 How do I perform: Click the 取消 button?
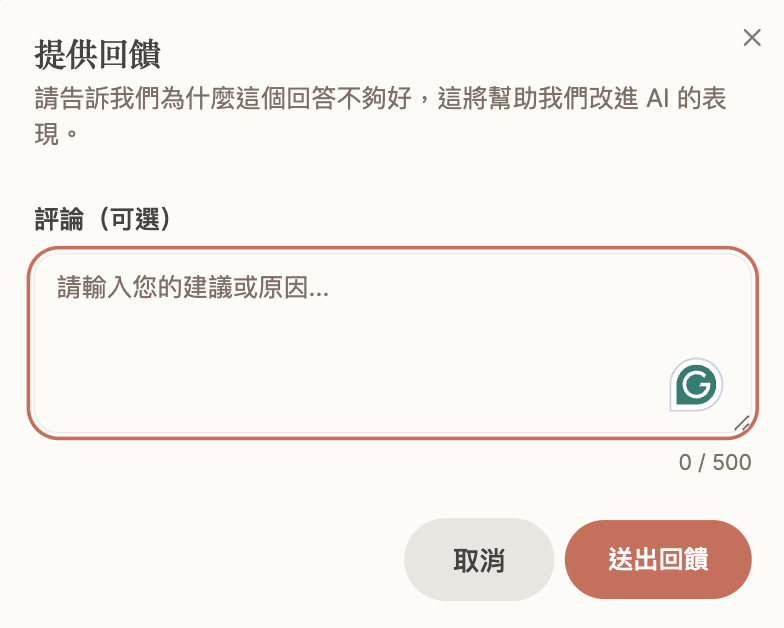click(479, 559)
